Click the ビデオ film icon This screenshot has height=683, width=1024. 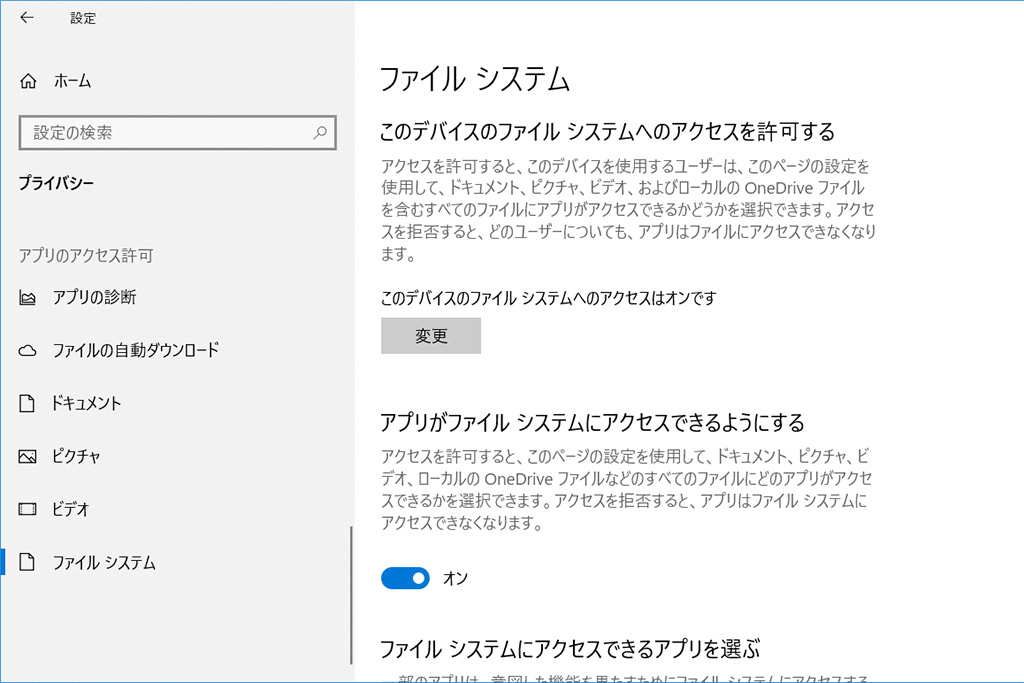click(28, 509)
